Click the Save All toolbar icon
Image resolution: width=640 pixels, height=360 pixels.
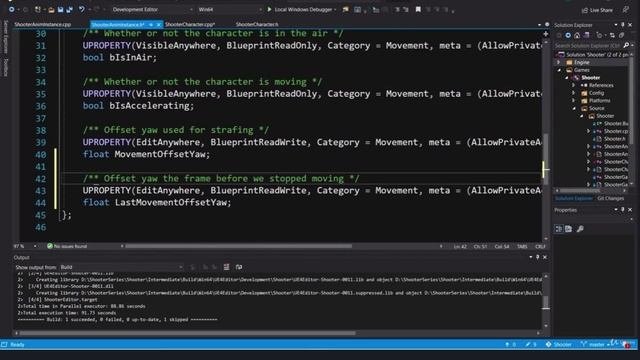click(69, 9)
